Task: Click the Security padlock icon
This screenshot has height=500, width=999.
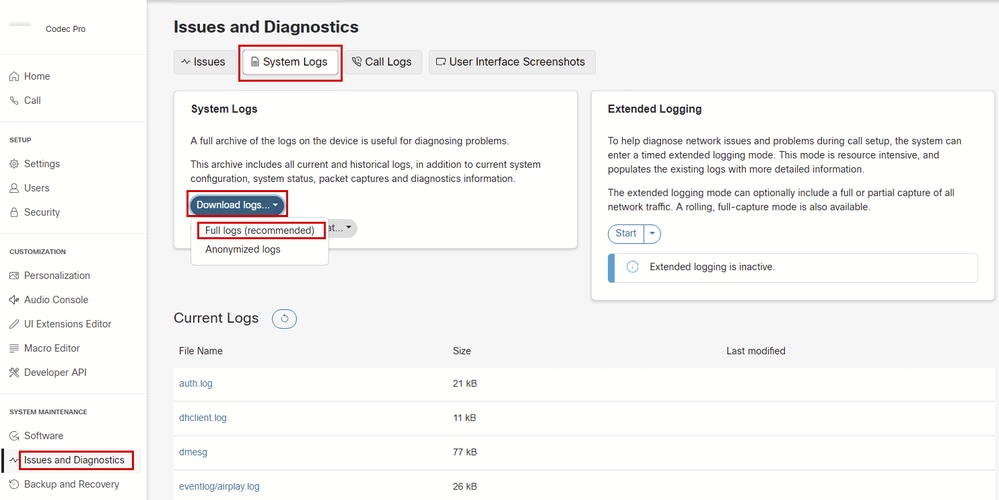Action: click(14, 212)
